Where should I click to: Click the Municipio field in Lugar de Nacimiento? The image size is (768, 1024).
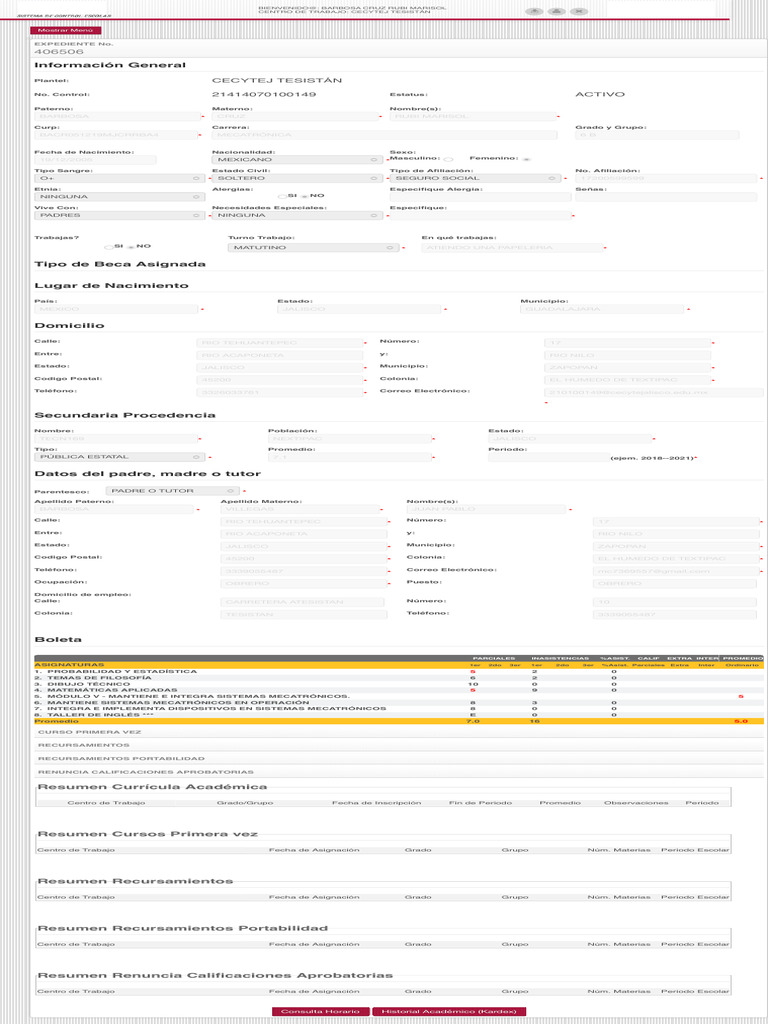point(602,310)
